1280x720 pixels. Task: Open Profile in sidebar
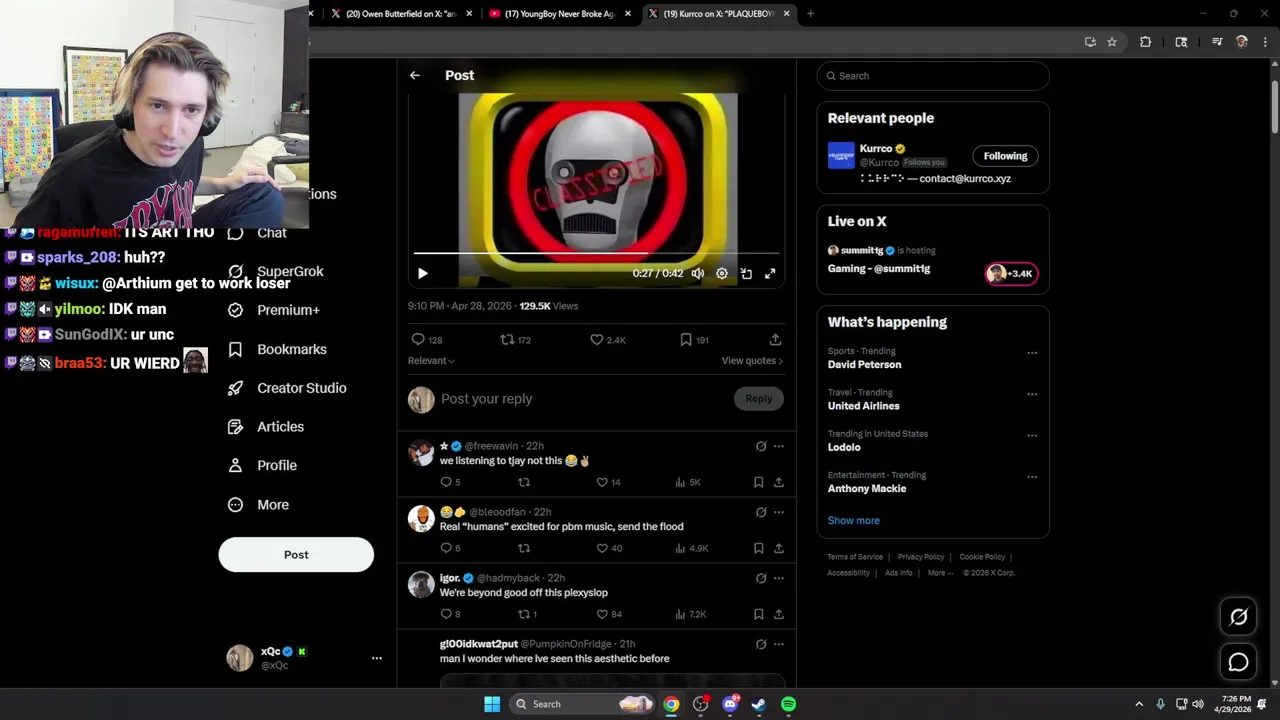262,465
